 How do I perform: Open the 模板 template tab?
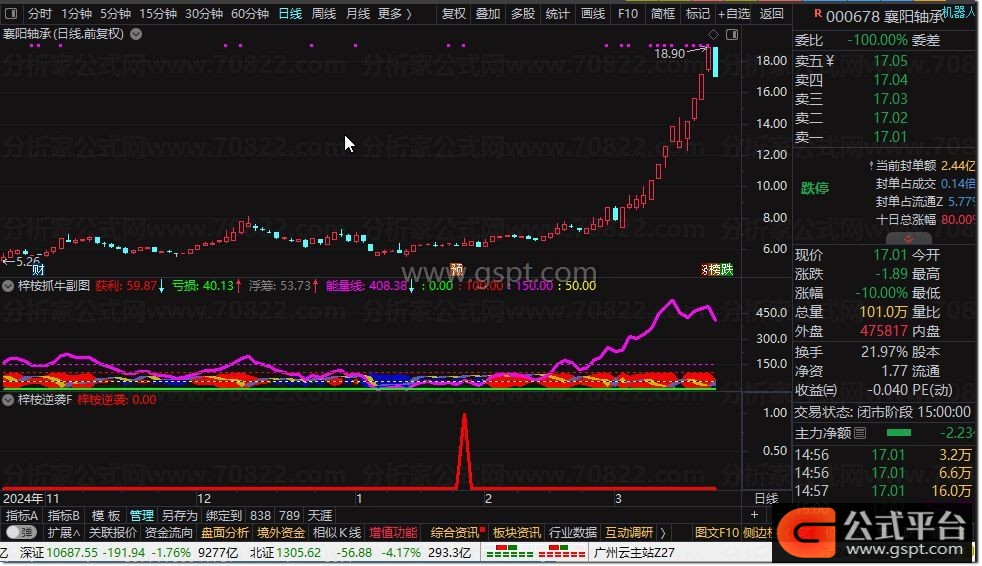point(106,515)
